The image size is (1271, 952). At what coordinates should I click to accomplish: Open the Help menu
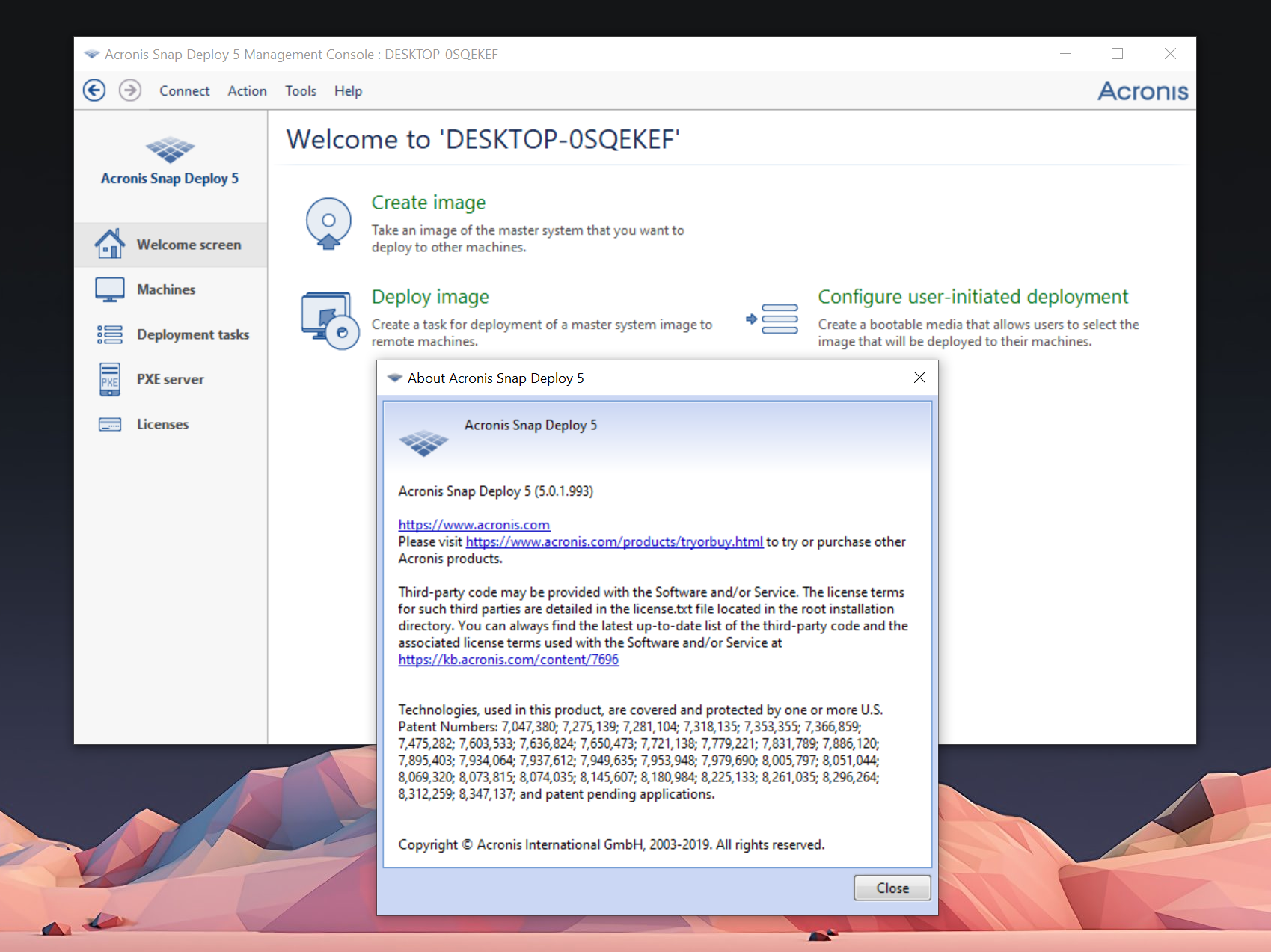pyautogui.click(x=348, y=91)
